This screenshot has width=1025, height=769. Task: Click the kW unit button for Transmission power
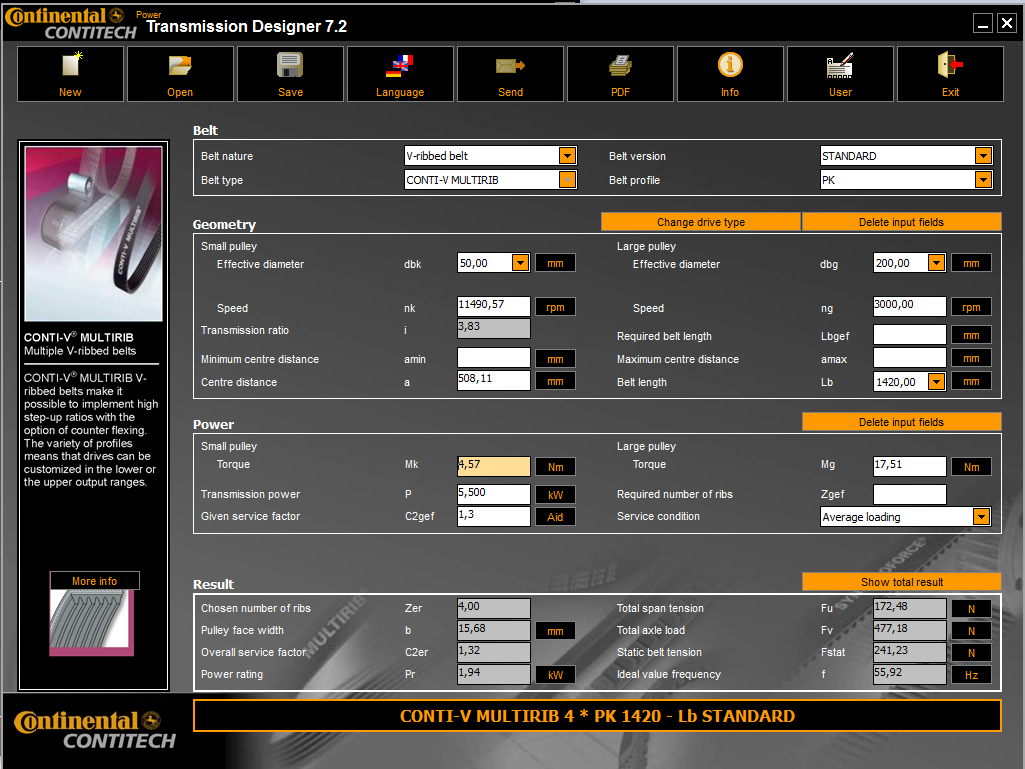pyautogui.click(x=555, y=495)
